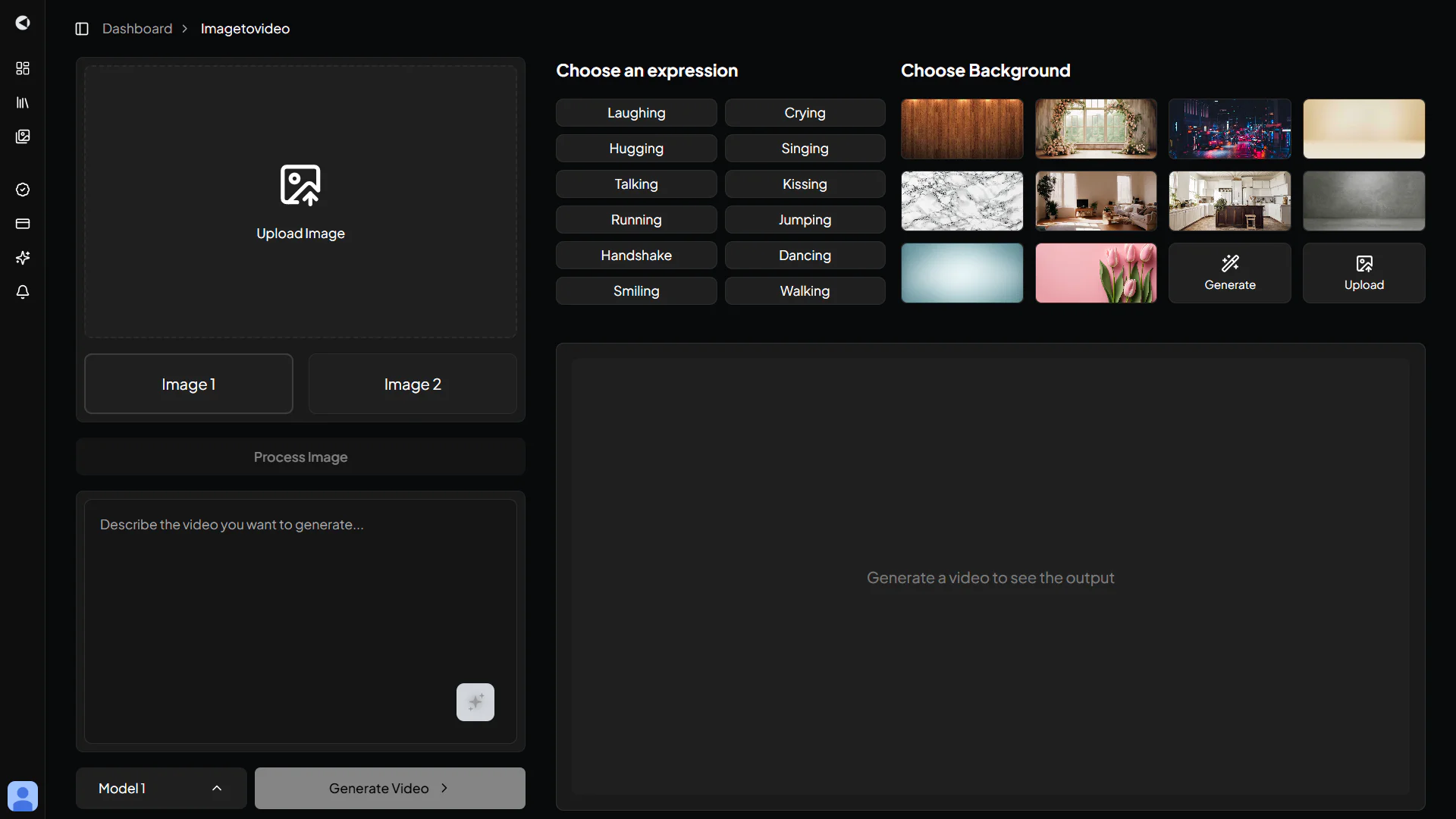This screenshot has height=819, width=1456.
Task: Open billing via the credit card icon
Action: (x=23, y=224)
